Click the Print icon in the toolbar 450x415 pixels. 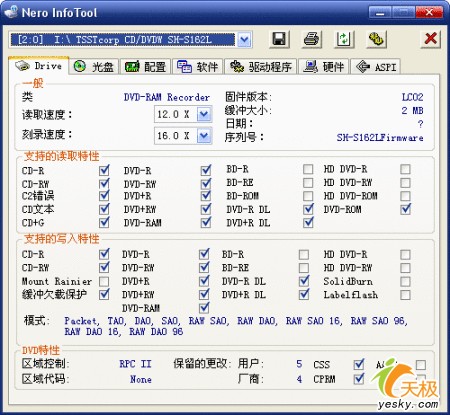point(312,39)
